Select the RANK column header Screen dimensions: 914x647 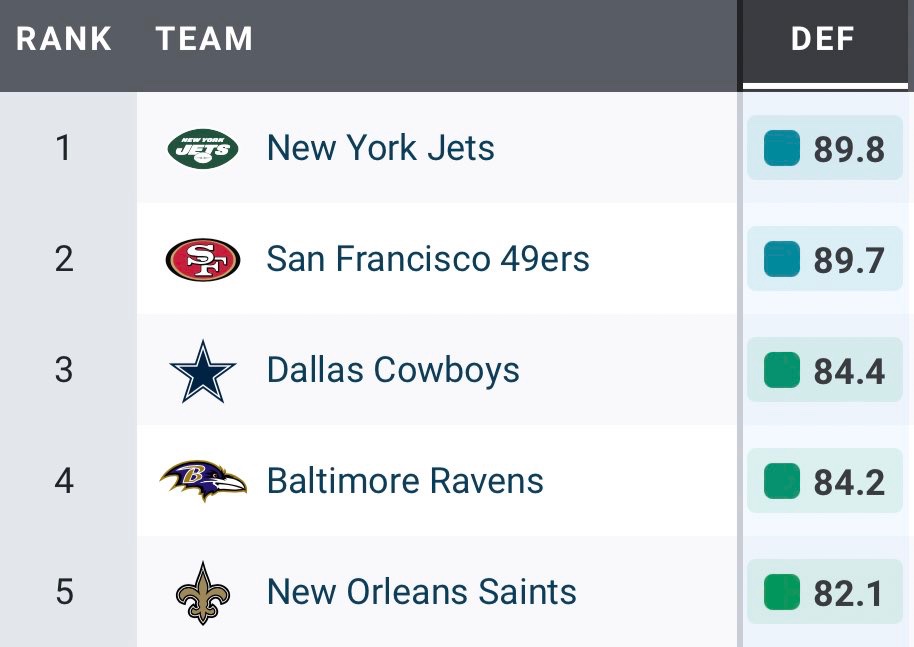pos(64,39)
